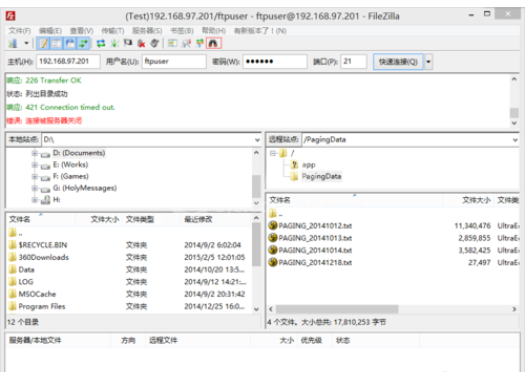Click the password input field
The width and height of the screenshot is (527, 372).
click(x=275, y=61)
